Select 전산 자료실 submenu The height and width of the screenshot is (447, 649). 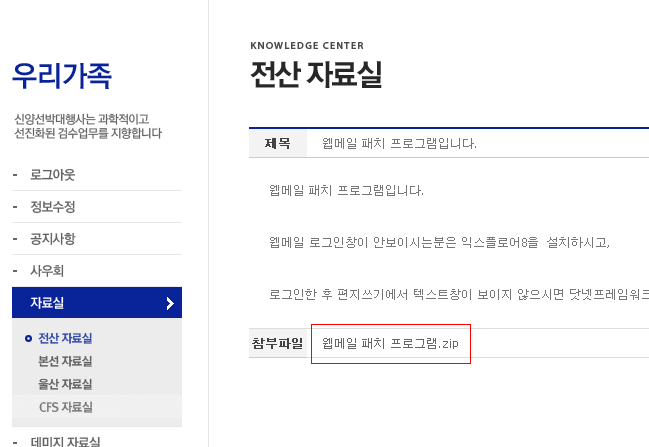click(65, 338)
